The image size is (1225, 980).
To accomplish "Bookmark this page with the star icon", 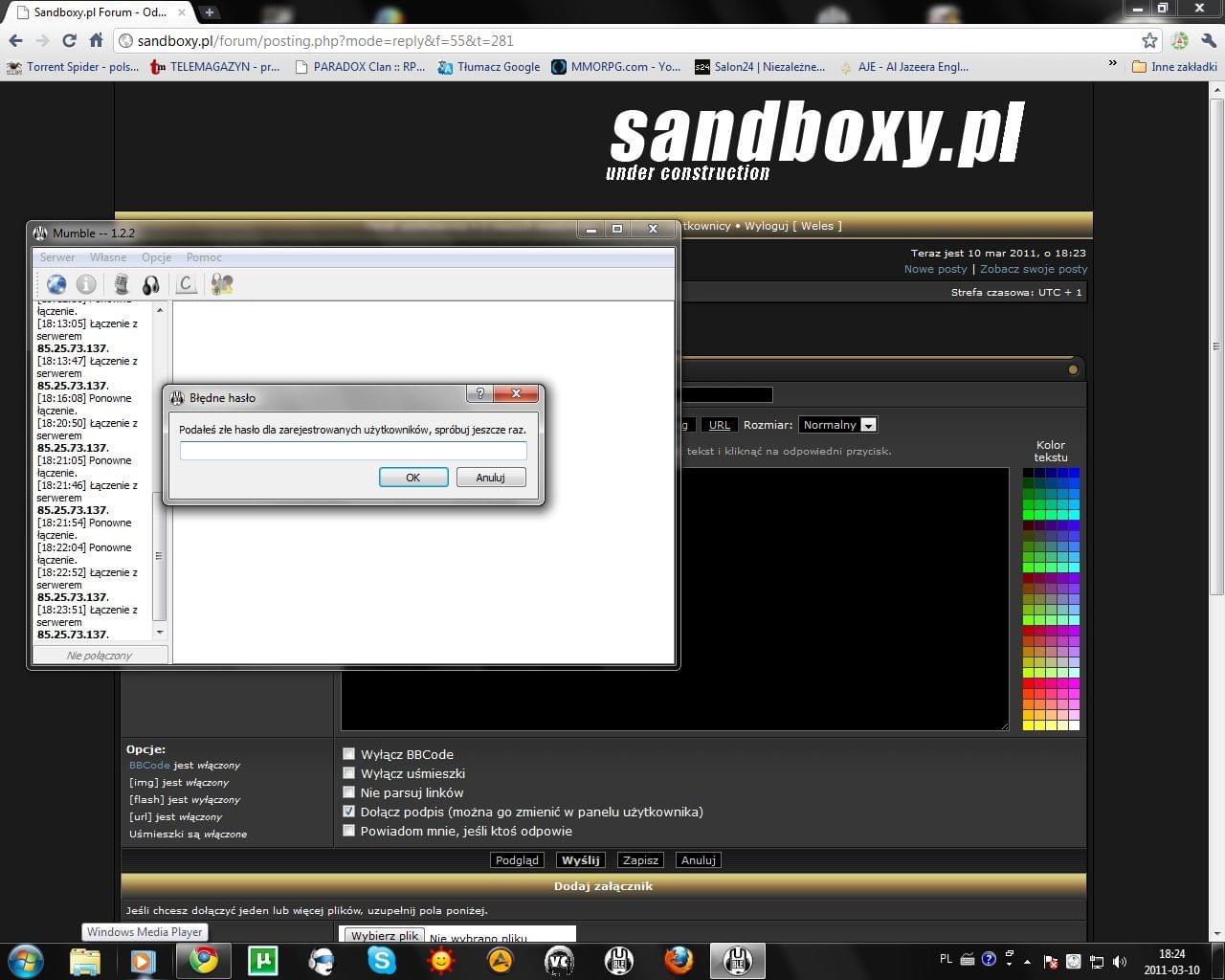I will [x=1149, y=40].
